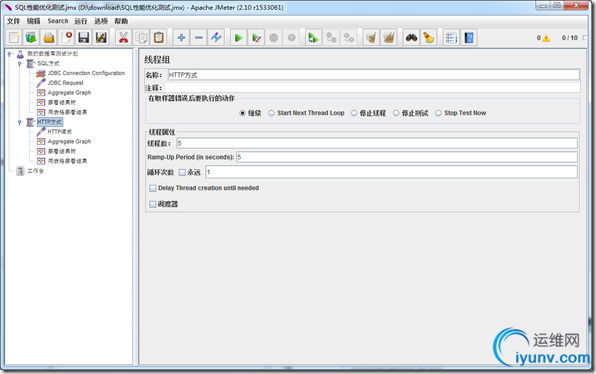Start the test with green play icon
596x374 pixels.
pos(239,38)
